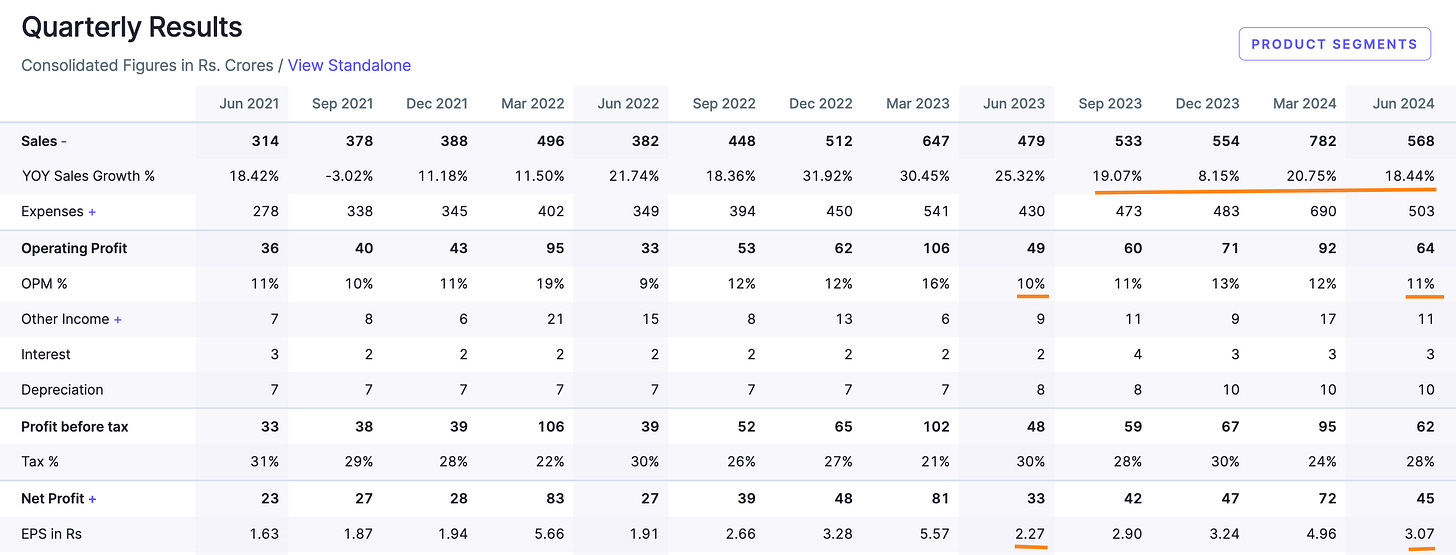Click the Jun 2023 column header
The height and width of the screenshot is (555, 1456).
(1014, 103)
